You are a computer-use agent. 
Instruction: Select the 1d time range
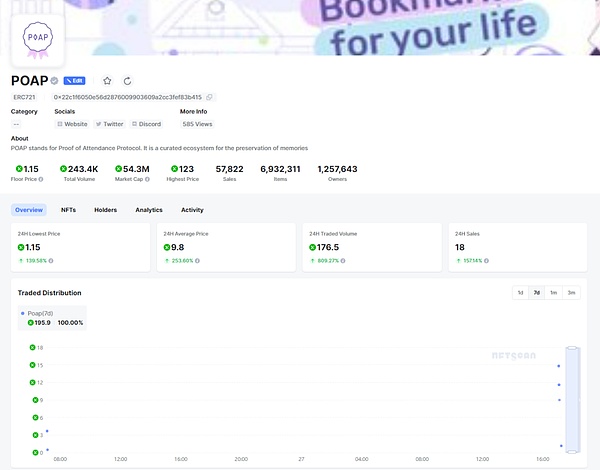(x=519, y=292)
